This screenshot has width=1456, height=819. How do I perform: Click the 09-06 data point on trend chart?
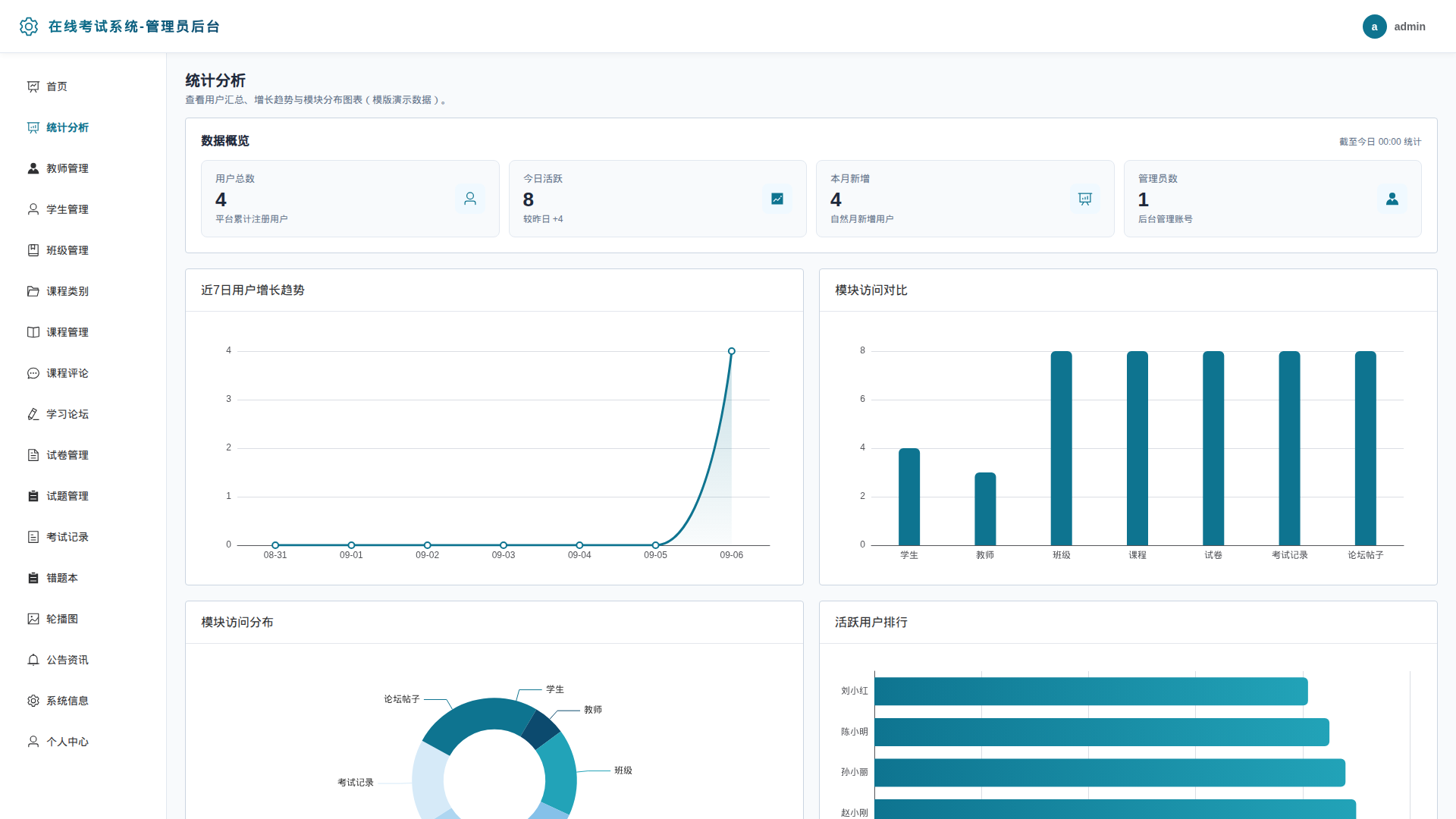click(732, 351)
